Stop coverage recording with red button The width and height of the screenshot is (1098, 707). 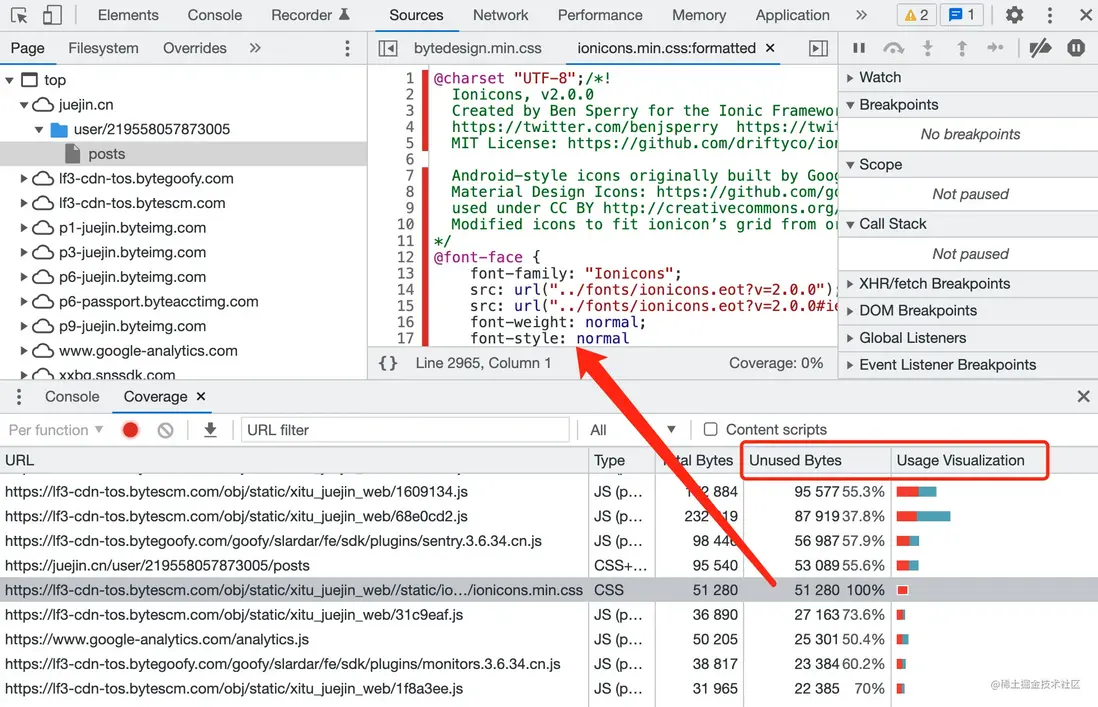point(130,430)
